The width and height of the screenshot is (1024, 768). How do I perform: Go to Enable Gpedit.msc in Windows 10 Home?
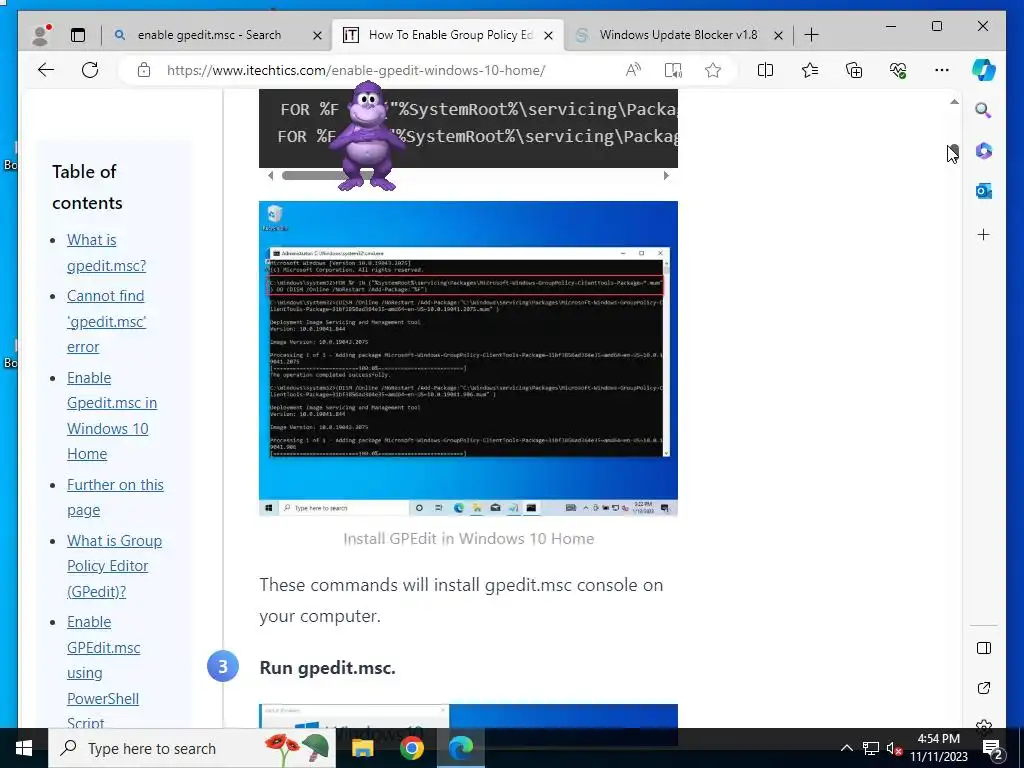pyautogui.click(x=112, y=416)
